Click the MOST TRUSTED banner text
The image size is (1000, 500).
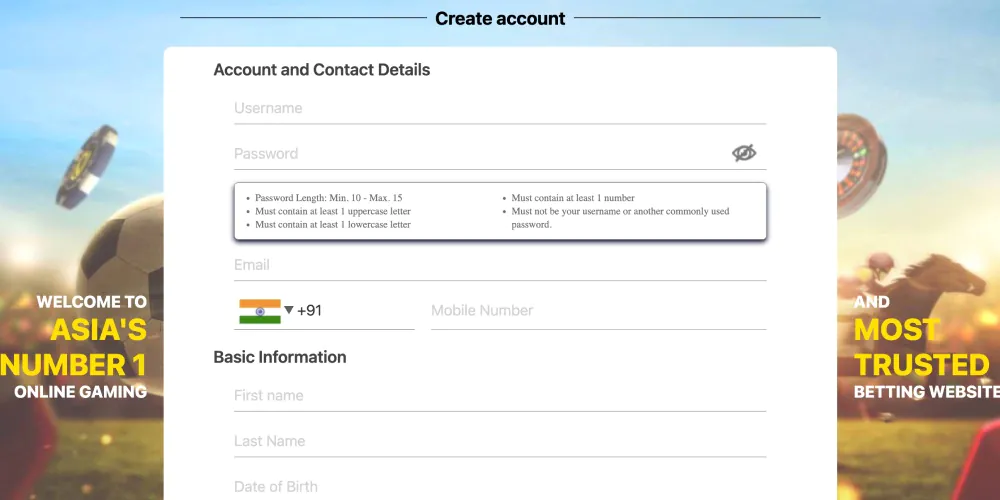pyautogui.click(x=920, y=347)
